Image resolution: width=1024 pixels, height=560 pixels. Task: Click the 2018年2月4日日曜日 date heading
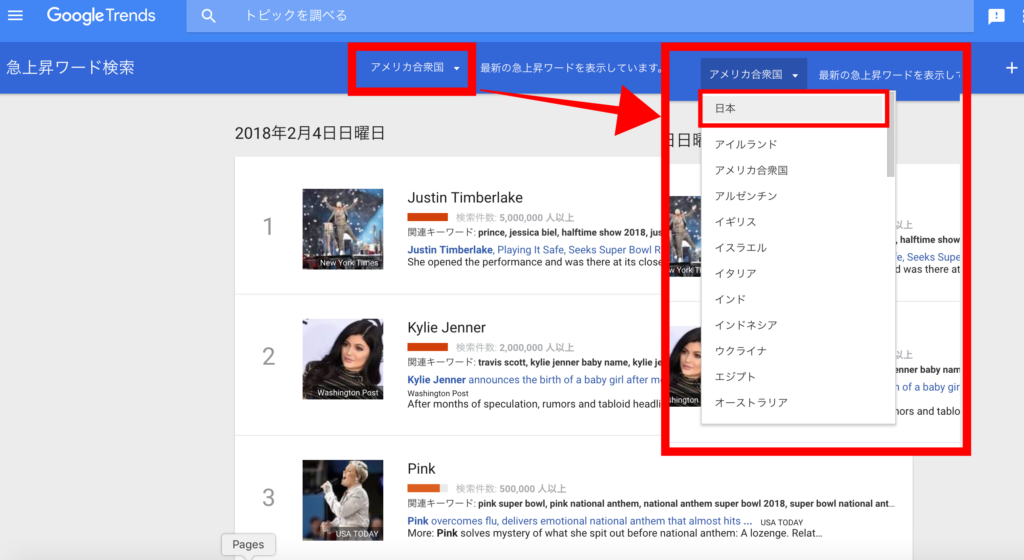coord(310,133)
